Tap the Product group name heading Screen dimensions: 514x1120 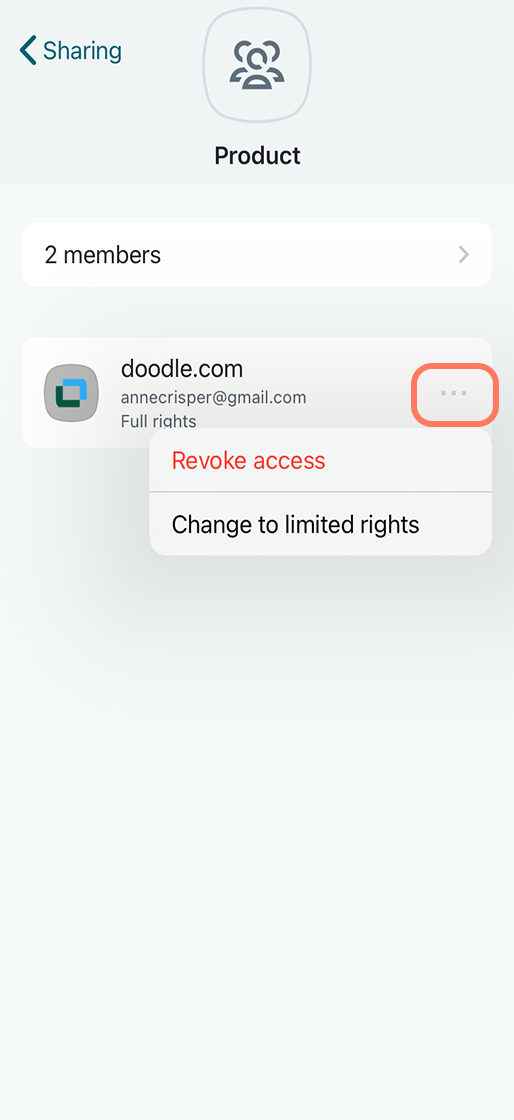click(257, 155)
